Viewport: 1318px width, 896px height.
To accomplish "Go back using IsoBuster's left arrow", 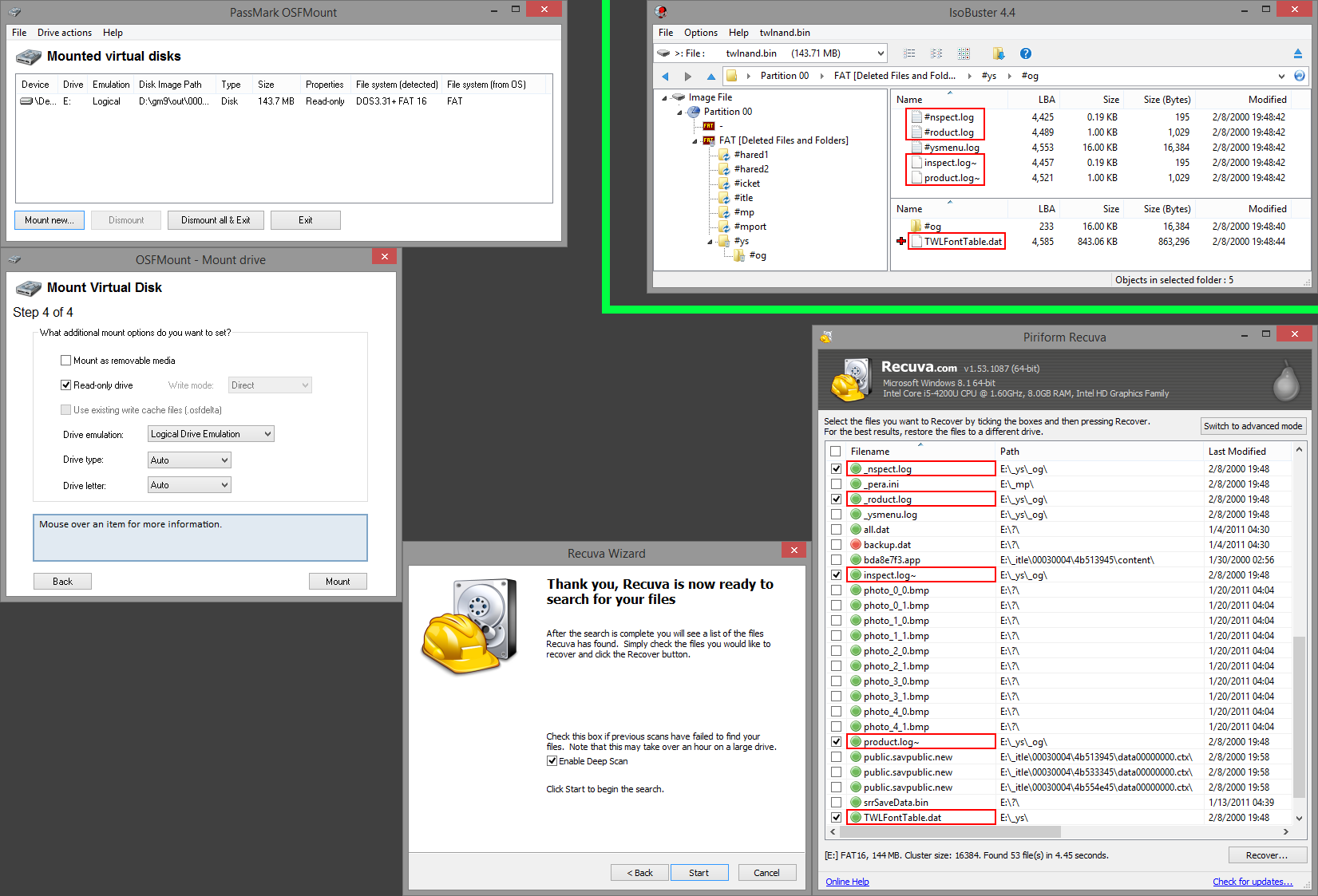I will (665, 77).
